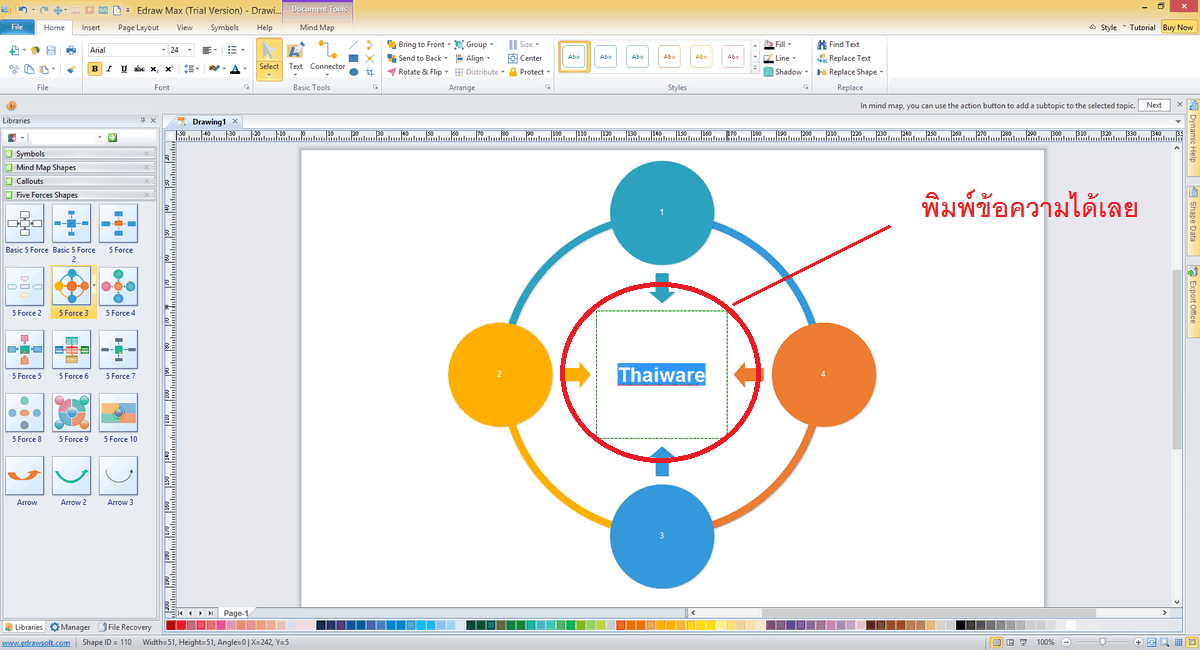Select the Basic 5 Force shape

pos(26,229)
